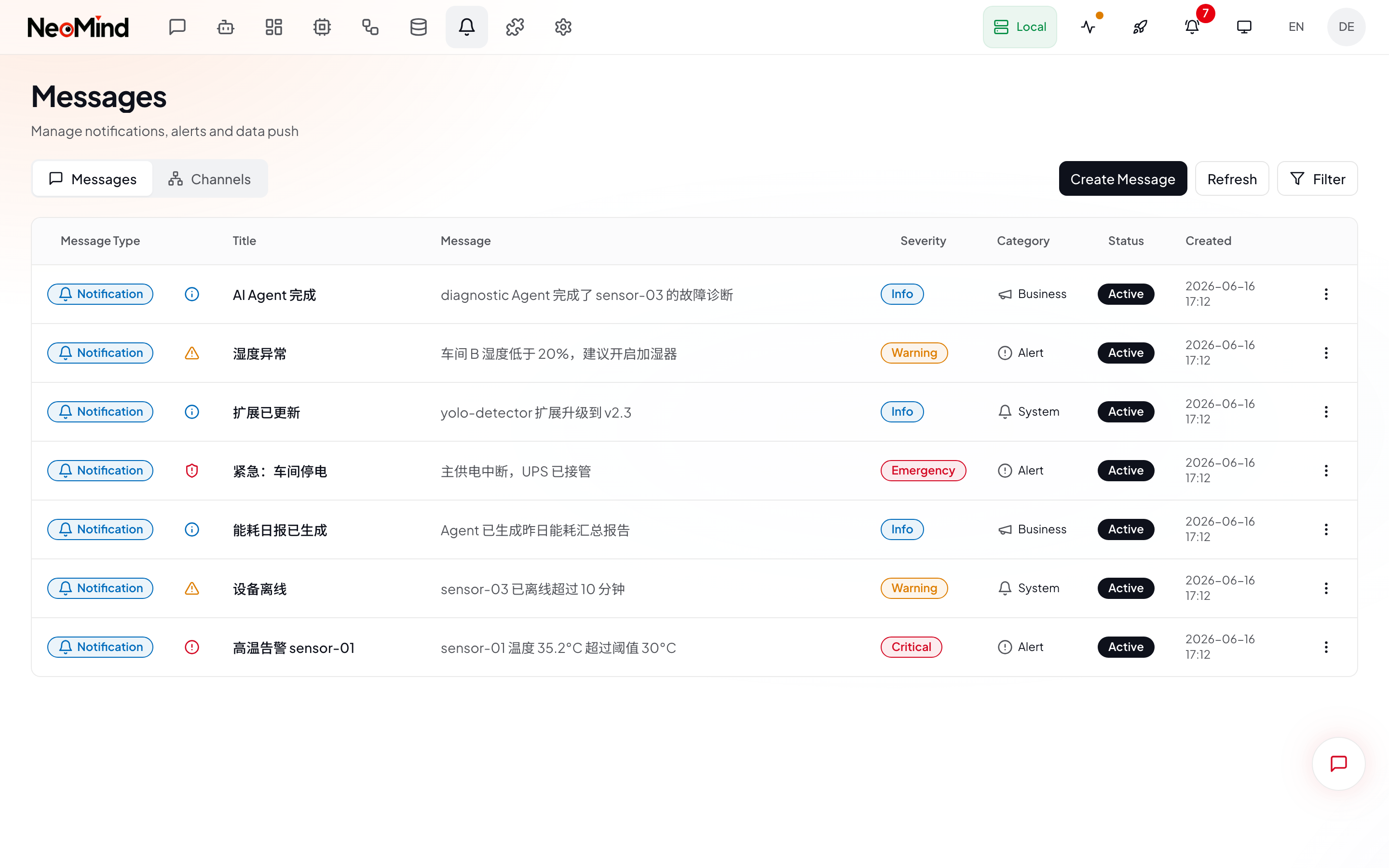Open the chat icon in top navigation
The height and width of the screenshot is (868, 1389).
(177, 27)
